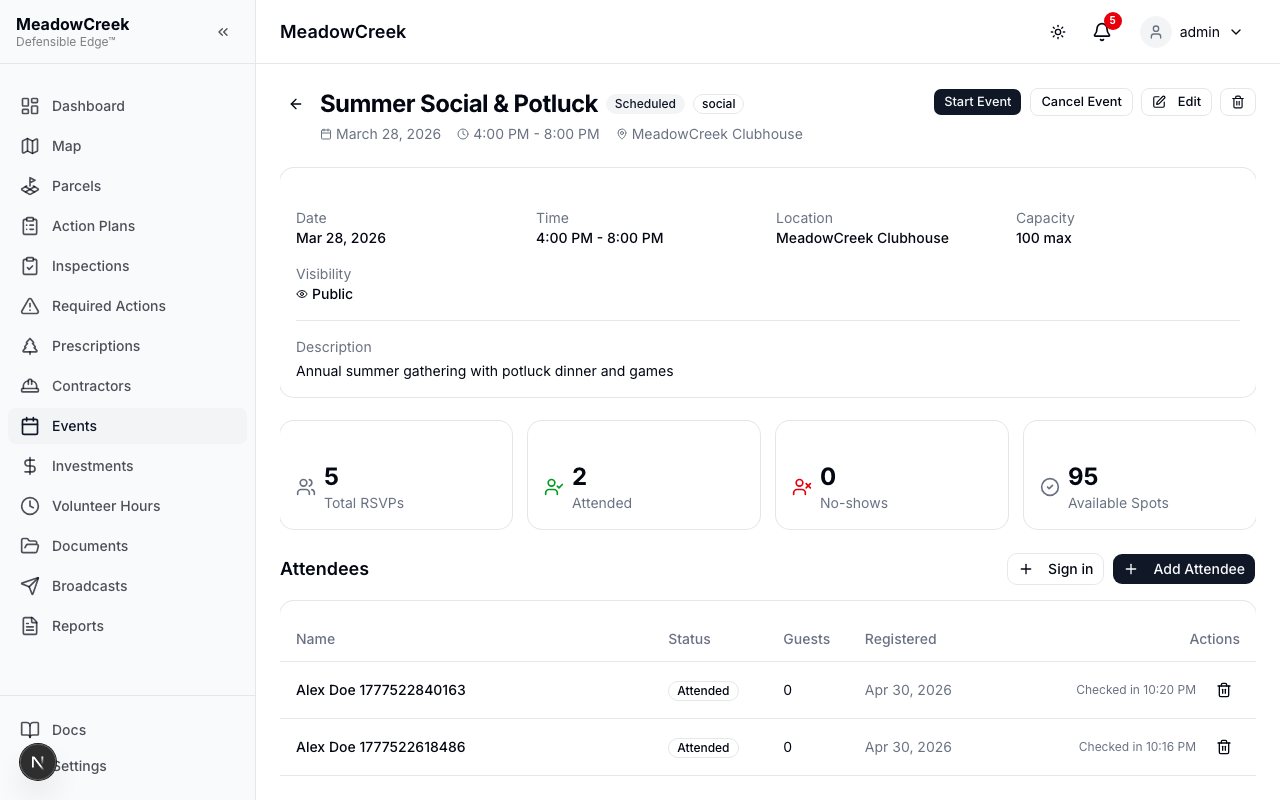This screenshot has width=1280, height=800.
Task: Click the MeadowCreek Defensible Edge logo text
Action: coord(73,32)
